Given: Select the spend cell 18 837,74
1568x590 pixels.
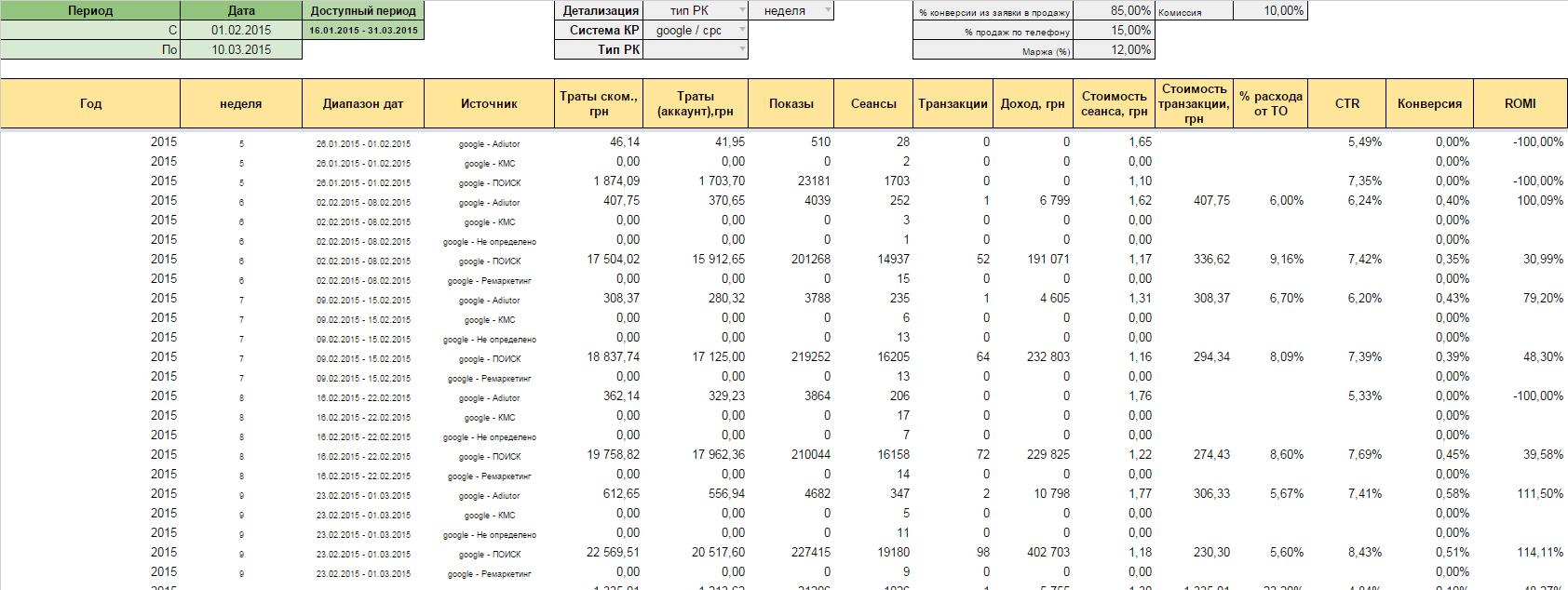Looking at the screenshot, I should pos(613,356).
